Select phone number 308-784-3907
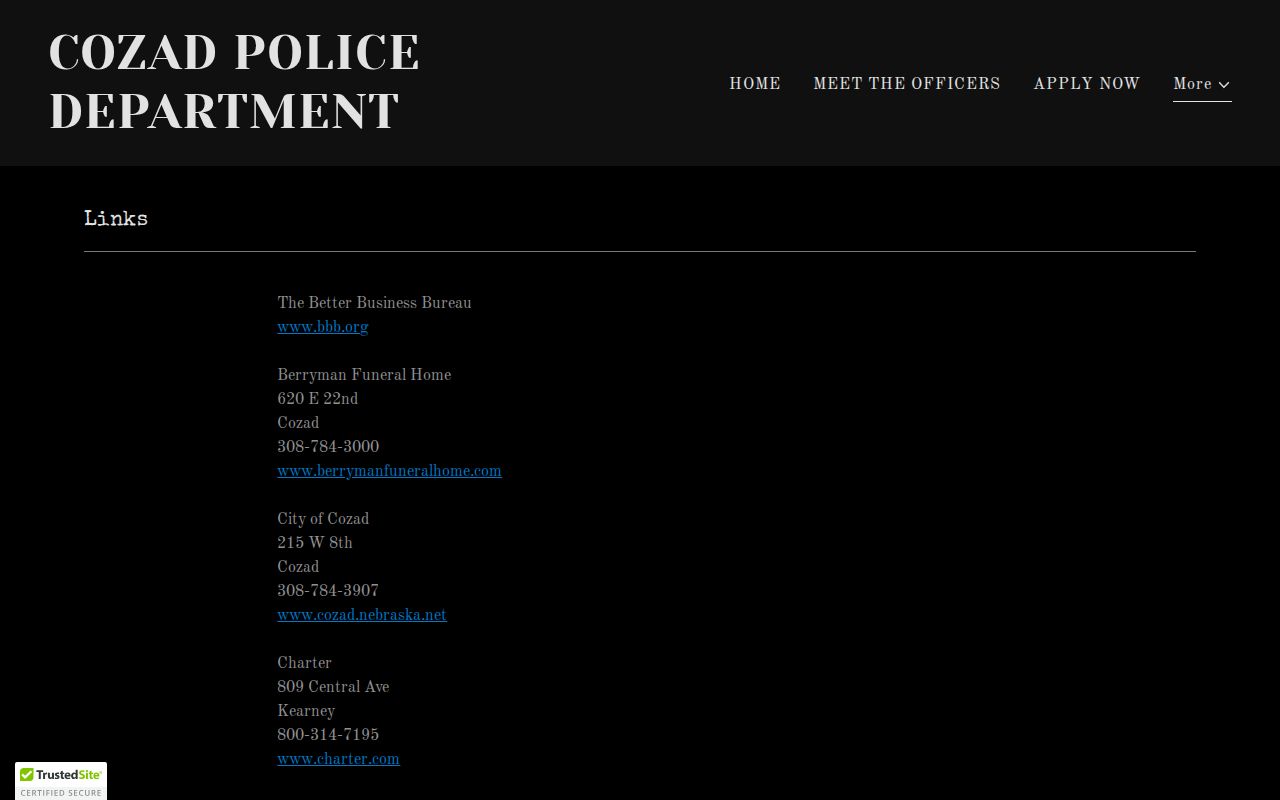Screen dimensions: 1280x800 click(x=328, y=591)
